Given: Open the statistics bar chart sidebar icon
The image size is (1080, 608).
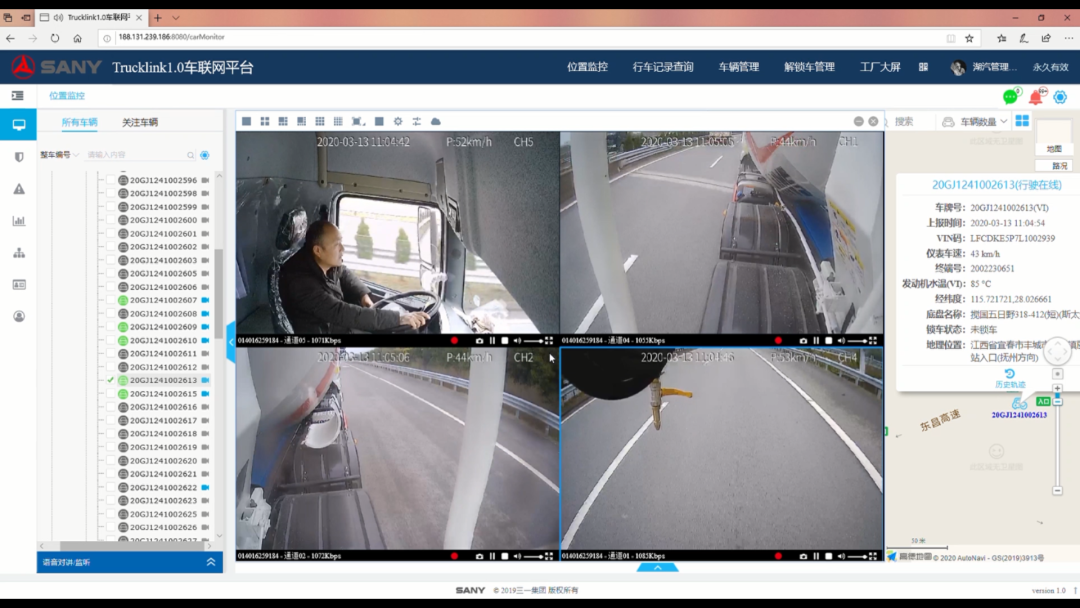Looking at the screenshot, I should (18, 221).
